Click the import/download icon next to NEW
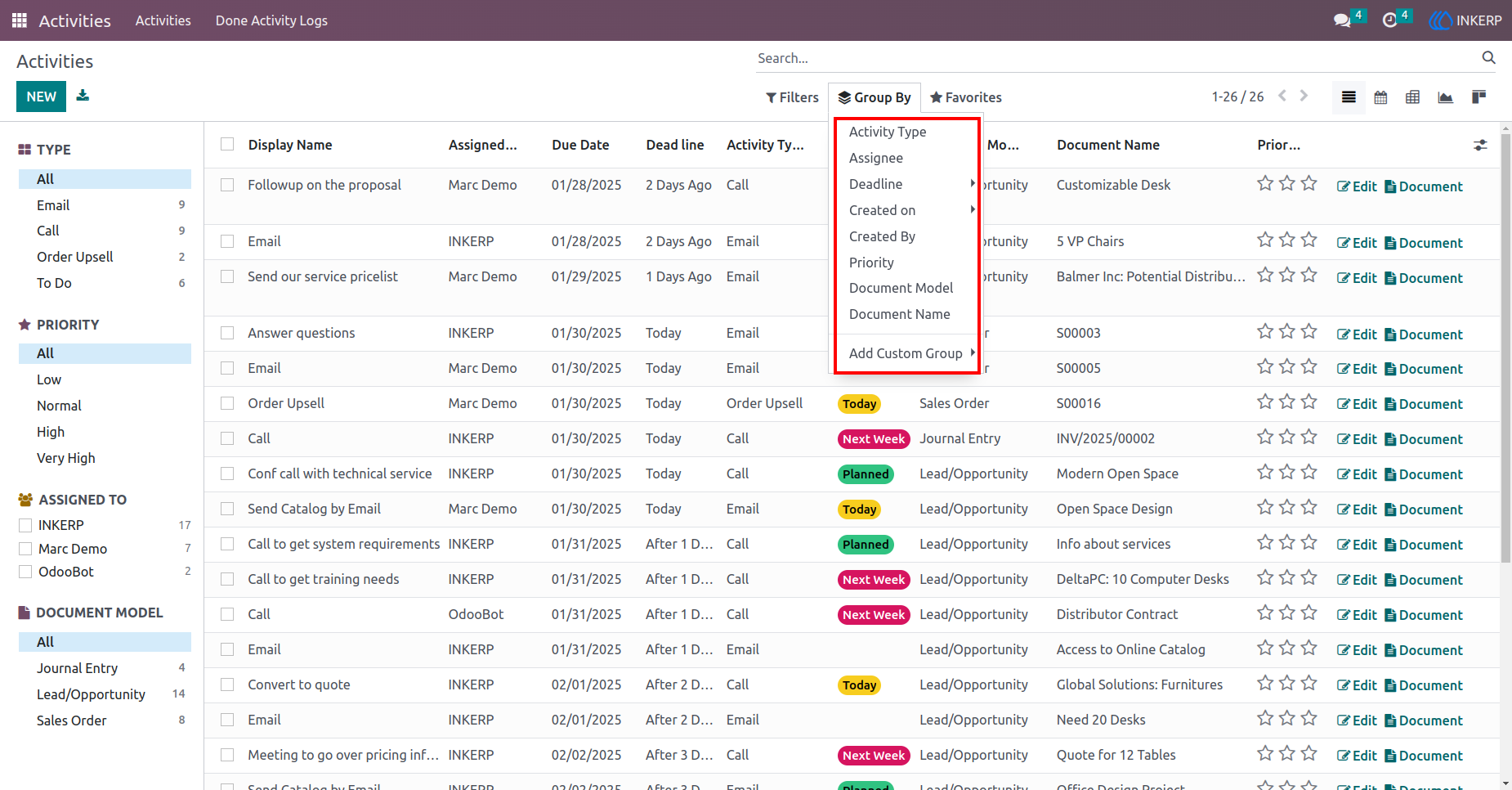The image size is (1512, 790). click(x=83, y=96)
